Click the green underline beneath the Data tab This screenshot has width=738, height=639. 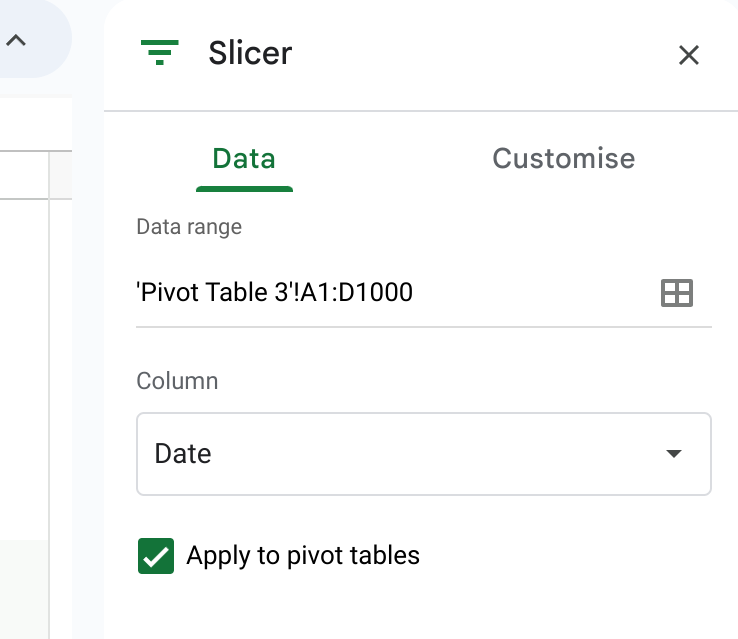point(244,189)
